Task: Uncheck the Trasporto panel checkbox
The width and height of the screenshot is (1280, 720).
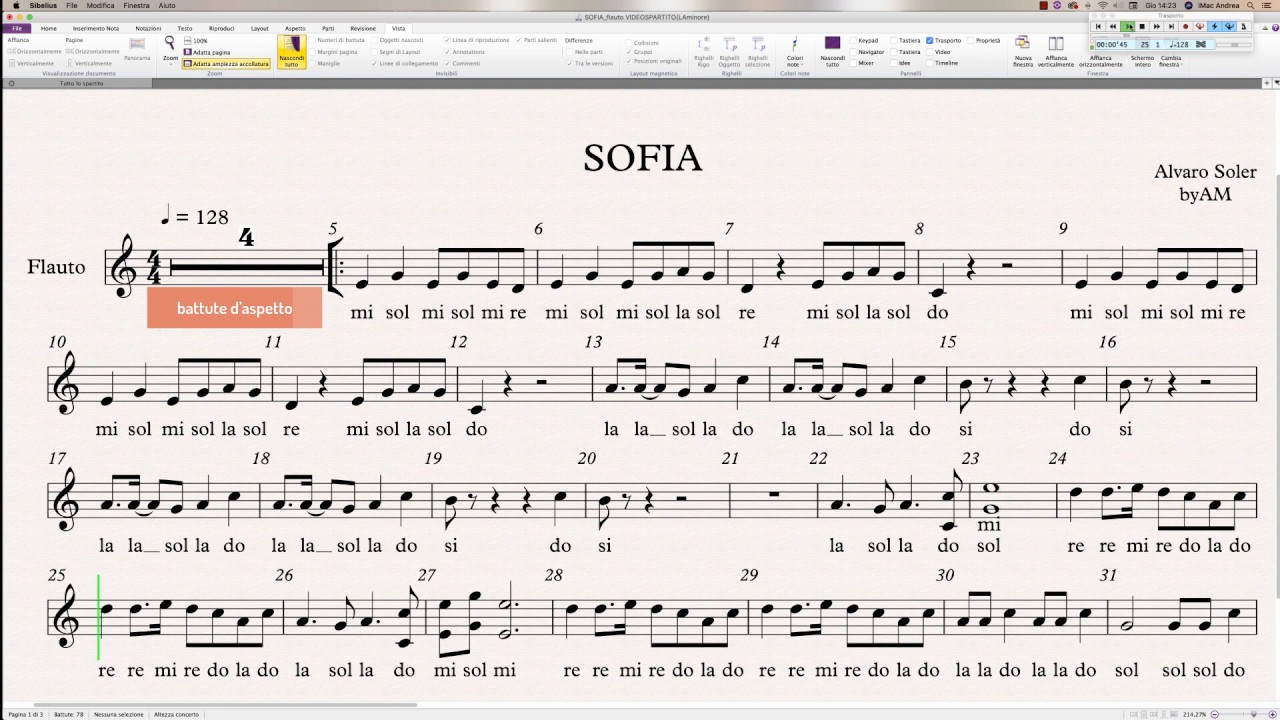Action: [930, 41]
